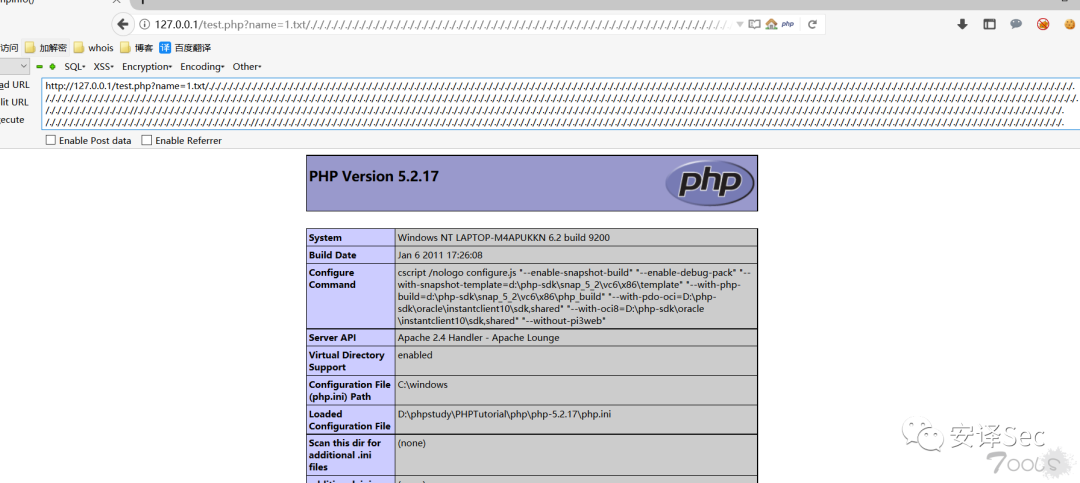This screenshot has width=1080, height=483.
Task: Click 'Virtual Directory Support' row label
Action: (346, 361)
